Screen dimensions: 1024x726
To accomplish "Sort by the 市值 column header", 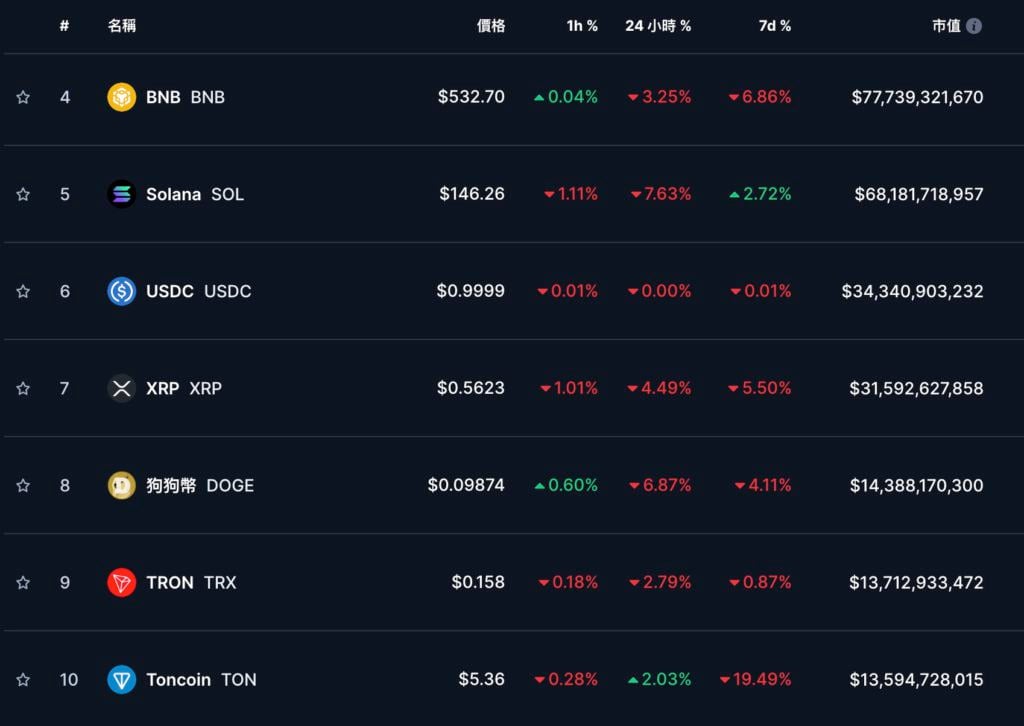I will pyautogui.click(x=946, y=26).
